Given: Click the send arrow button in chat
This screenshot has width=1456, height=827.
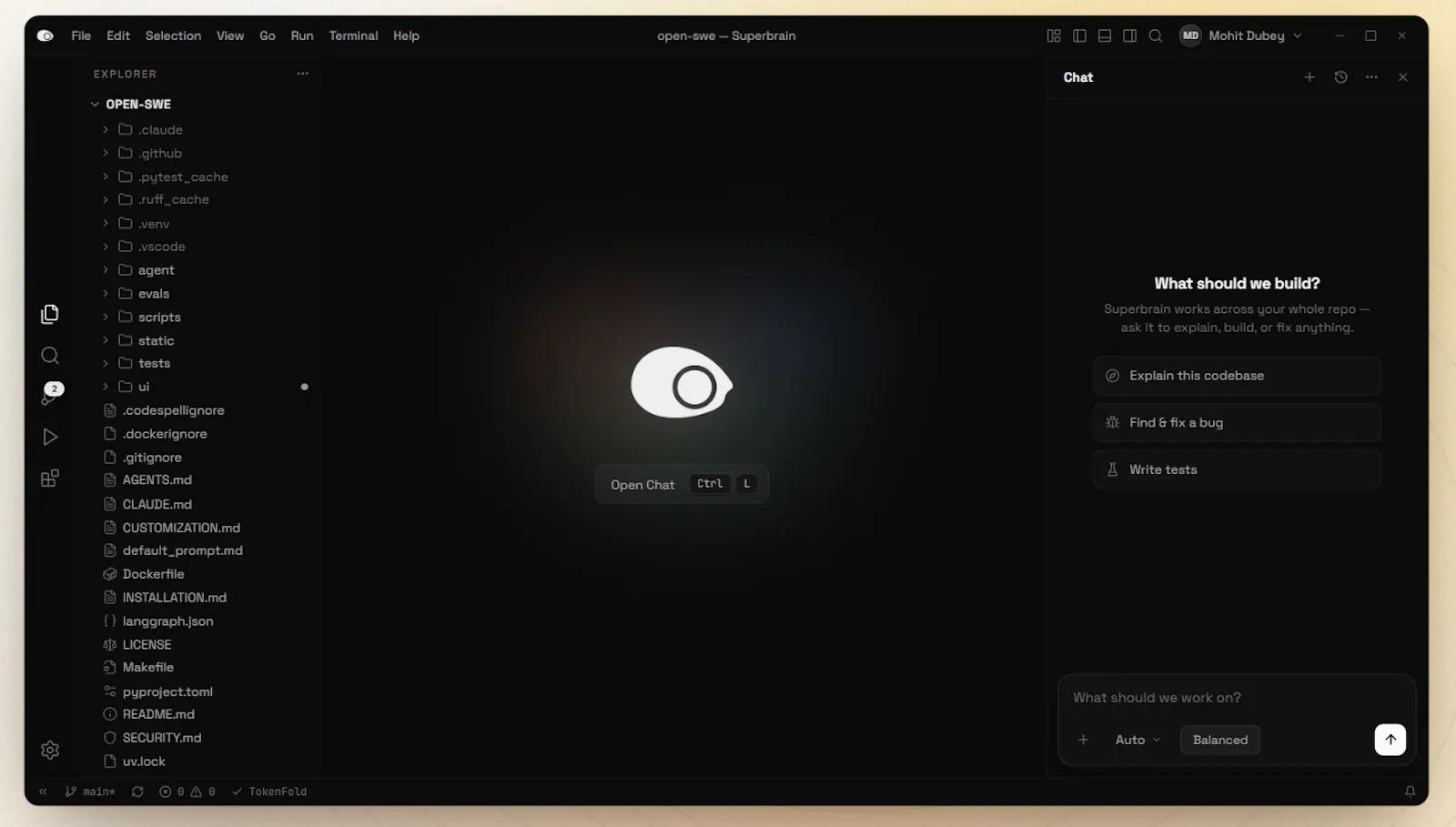Looking at the screenshot, I should (1390, 740).
